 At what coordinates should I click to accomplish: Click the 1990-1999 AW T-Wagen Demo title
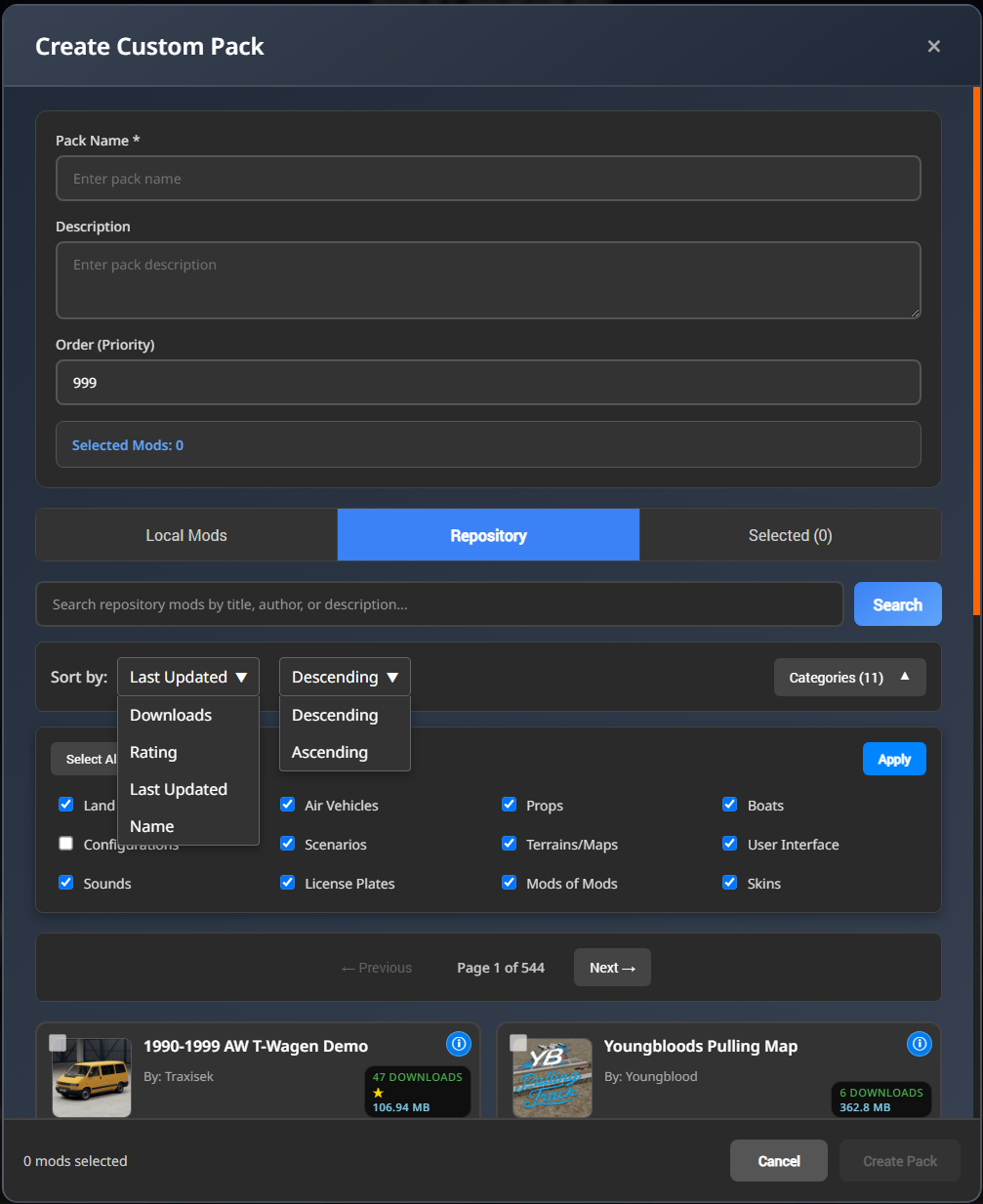click(256, 1046)
